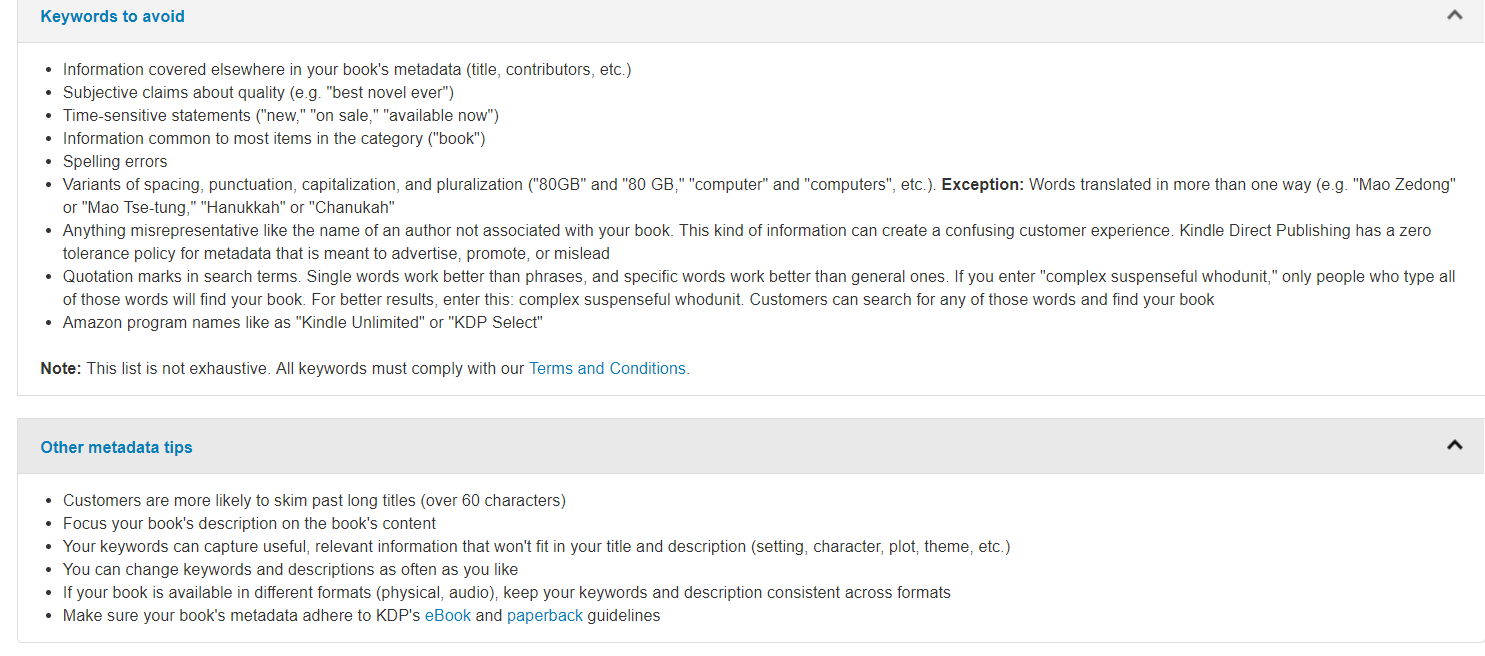Click the "Time-sensitive statements" bullet text
The image size is (1485, 656).
click(x=280, y=116)
